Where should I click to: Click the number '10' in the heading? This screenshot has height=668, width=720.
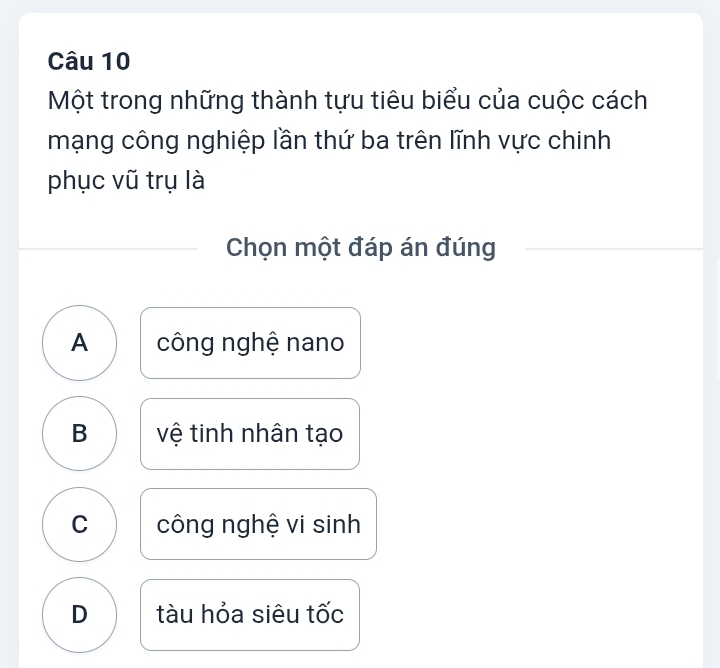click(x=116, y=61)
